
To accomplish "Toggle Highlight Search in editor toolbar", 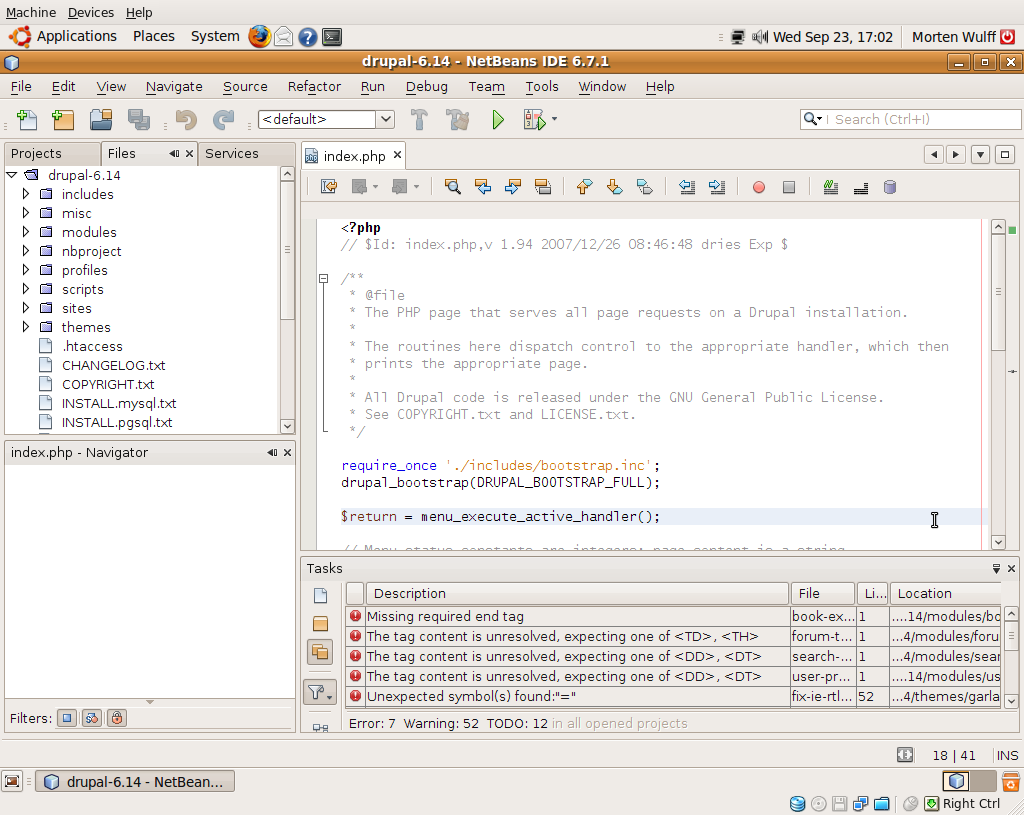I will (x=542, y=187).
